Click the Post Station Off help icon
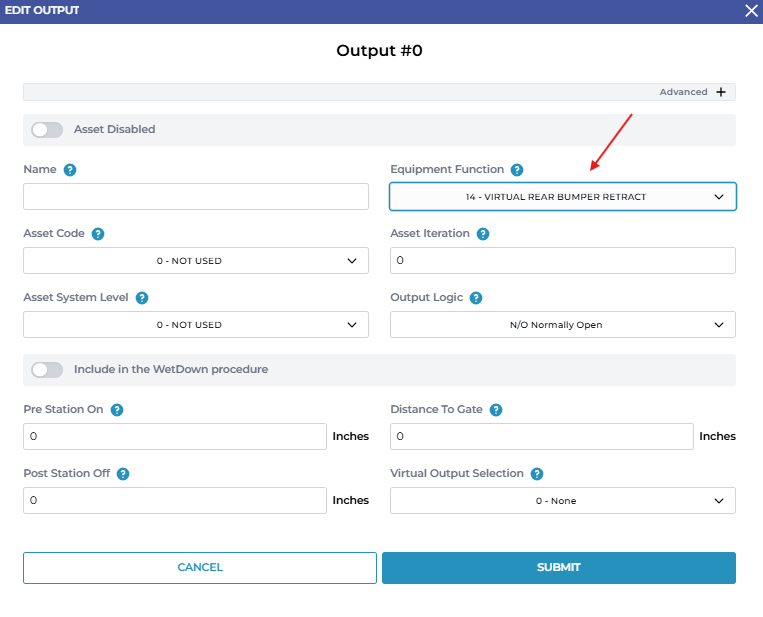Viewport: 763px width, 617px height. [x=123, y=474]
